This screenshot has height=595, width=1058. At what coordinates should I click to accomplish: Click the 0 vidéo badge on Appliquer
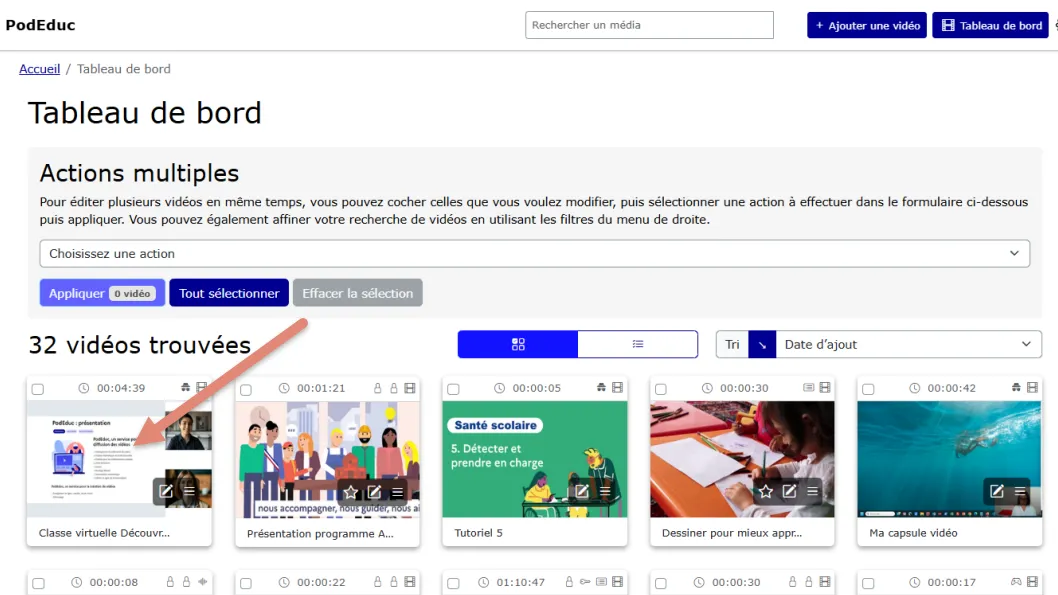click(x=133, y=293)
